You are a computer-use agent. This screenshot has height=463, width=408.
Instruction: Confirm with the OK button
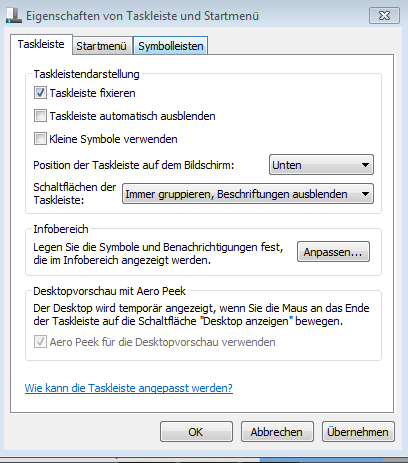(196, 432)
